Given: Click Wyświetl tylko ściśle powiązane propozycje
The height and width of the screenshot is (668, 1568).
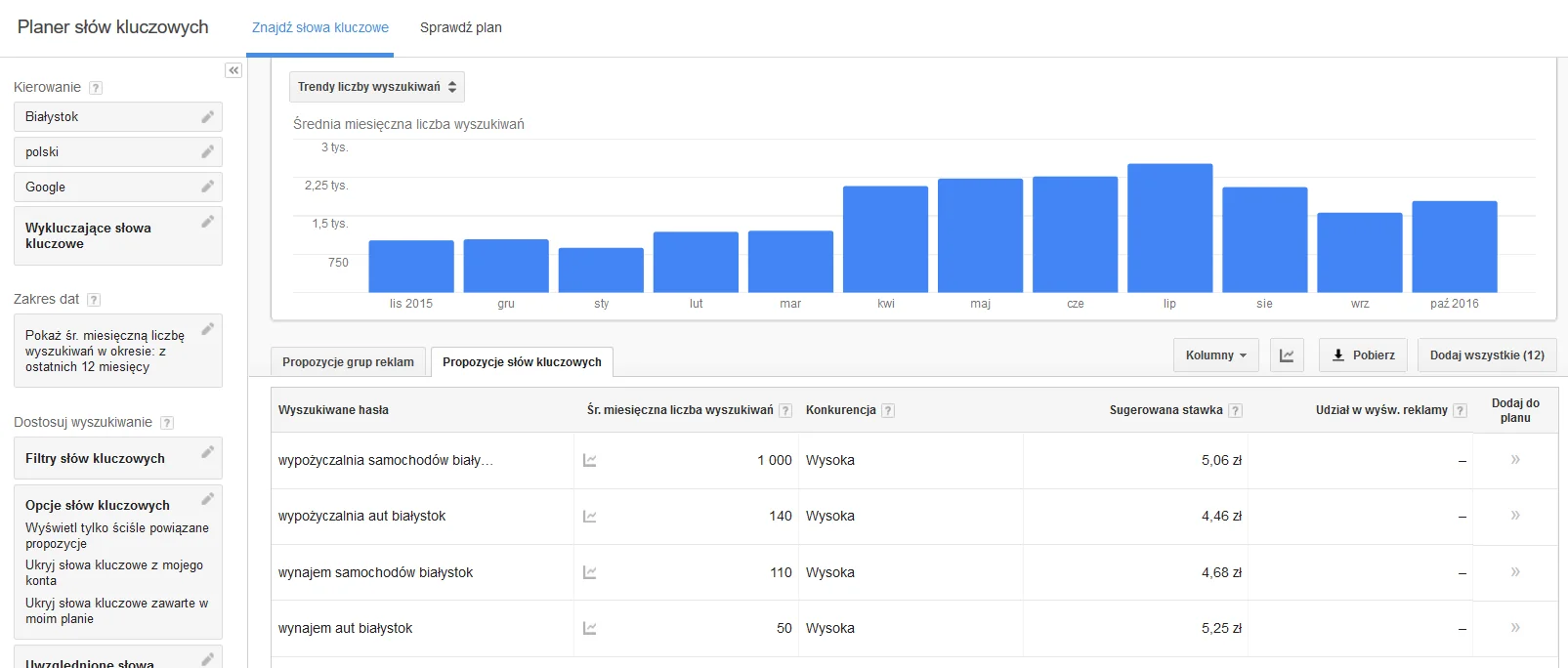Looking at the screenshot, I should (x=117, y=536).
